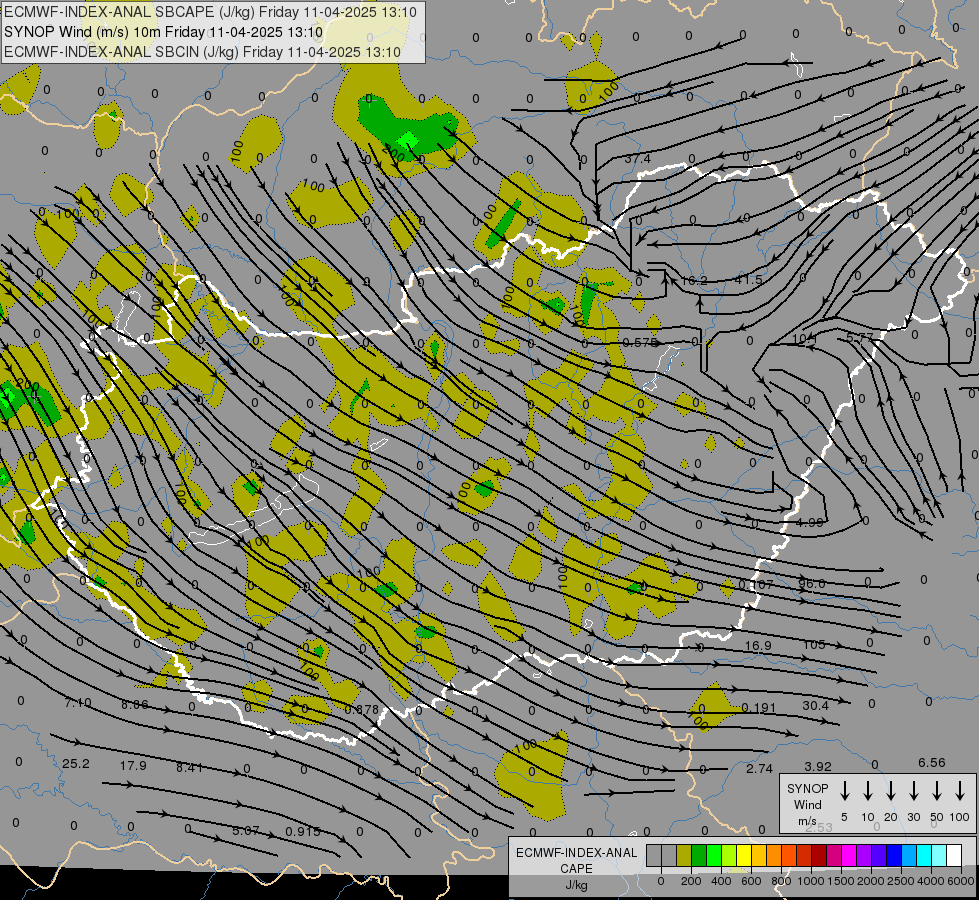Click the '41.5' value on the map
This screenshot has height=900, width=979.
pyautogui.click(x=748, y=279)
